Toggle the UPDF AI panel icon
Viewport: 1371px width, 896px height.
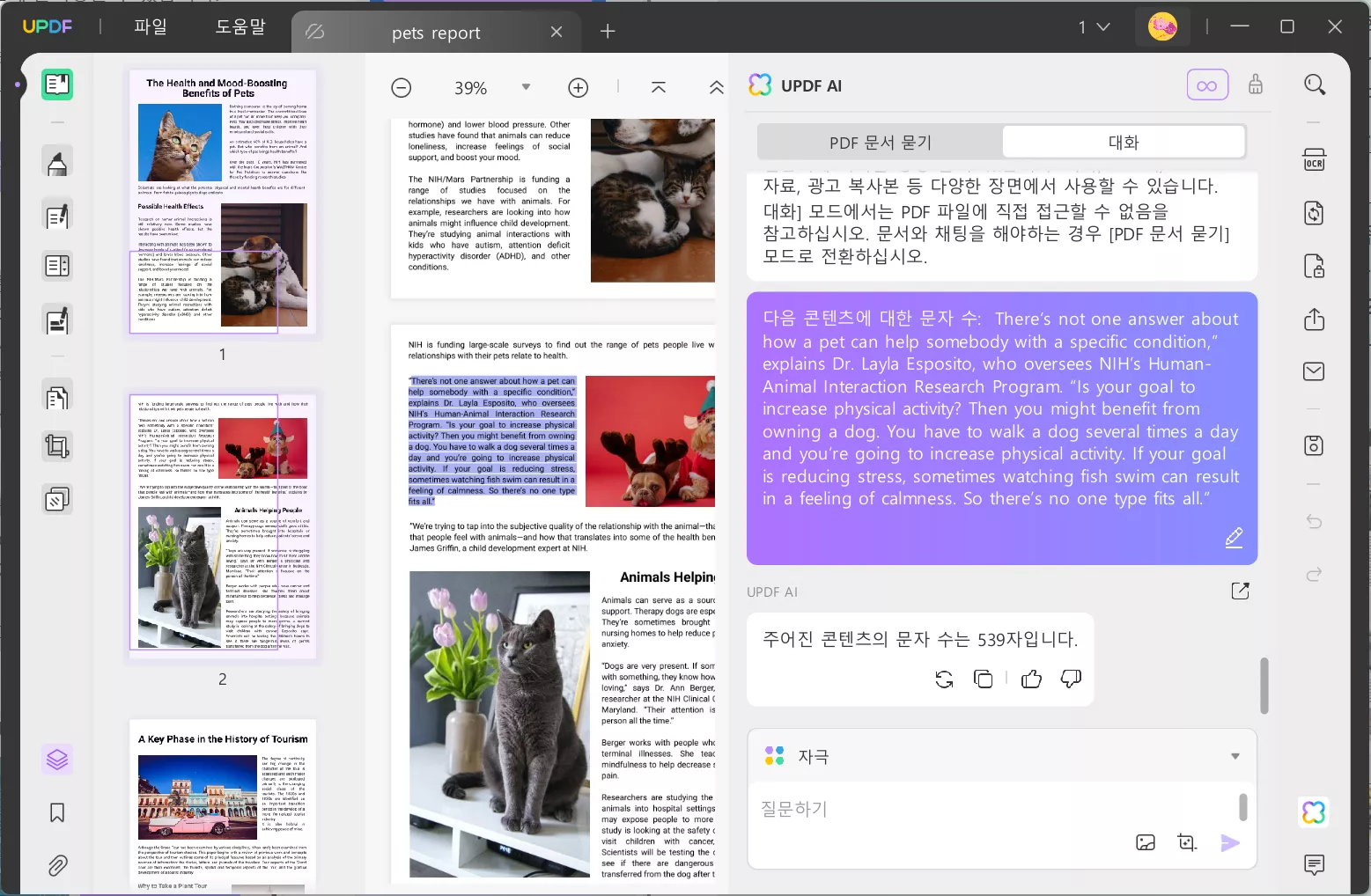click(x=1315, y=812)
